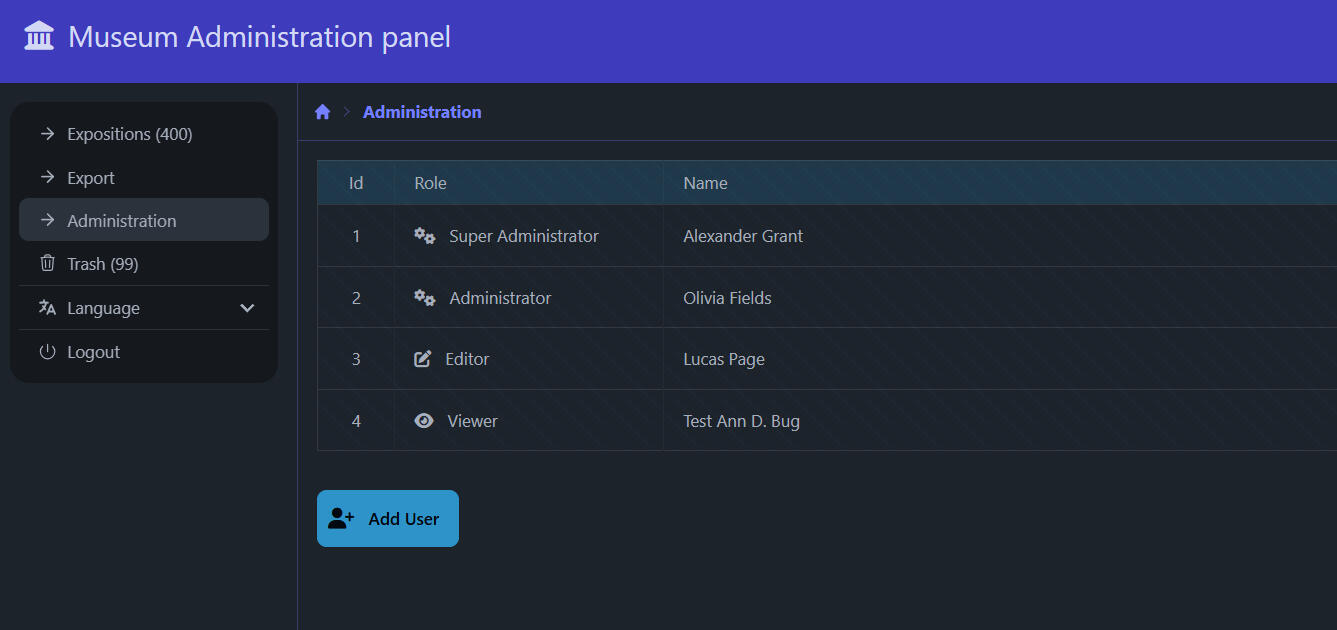Click the Museum Administration panel title
1337x630 pixels.
tap(259, 37)
